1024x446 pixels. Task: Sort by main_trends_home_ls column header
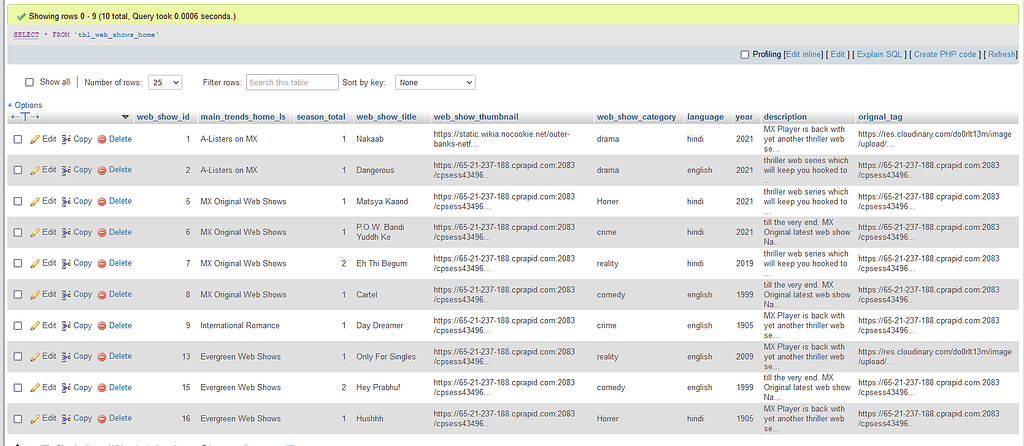243,117
